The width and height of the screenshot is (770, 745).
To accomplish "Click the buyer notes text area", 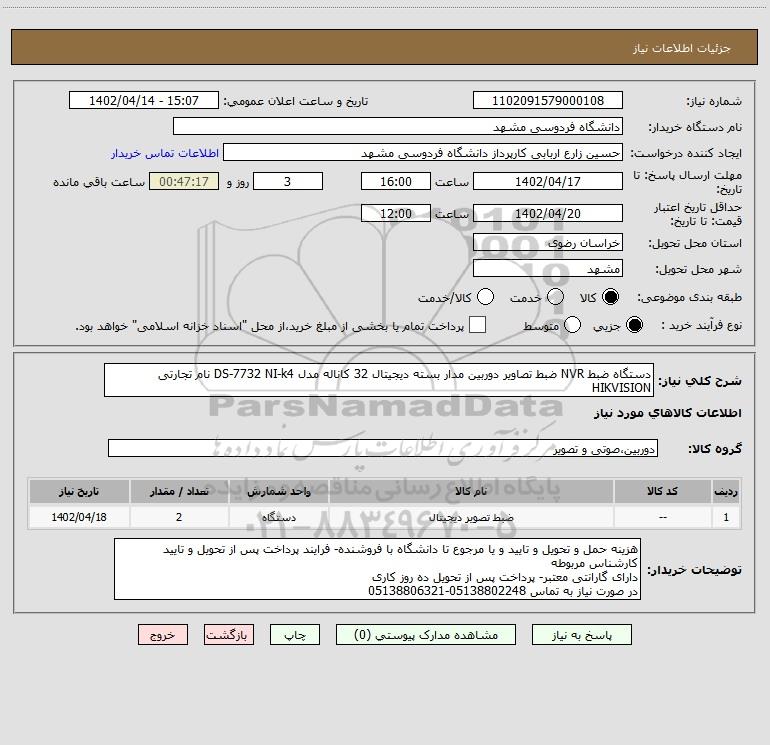I will [x=377, y=569].
